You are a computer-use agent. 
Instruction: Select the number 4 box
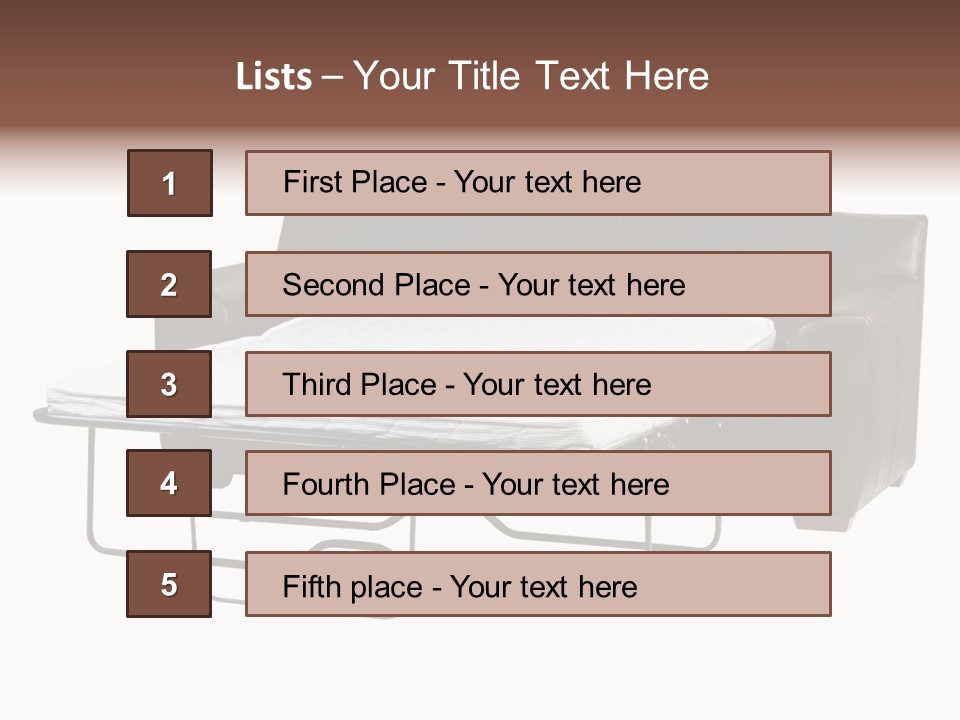click(169, 483)
